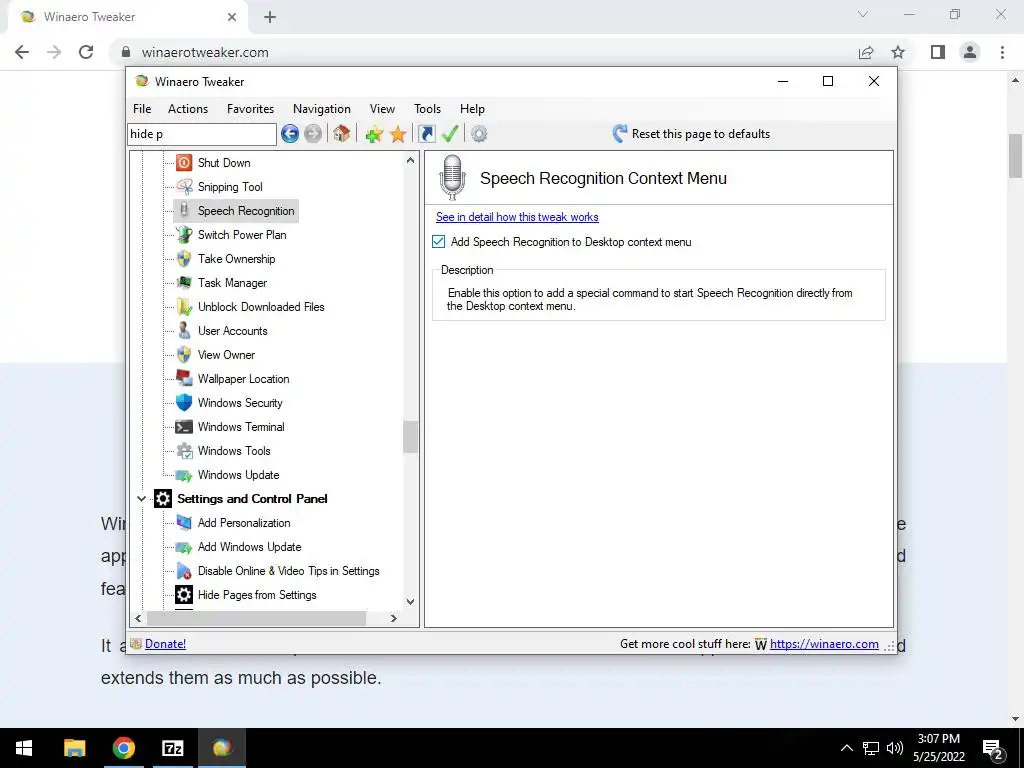
Task: Open the Chrome three-dot menu
Action: (1002, 52)
